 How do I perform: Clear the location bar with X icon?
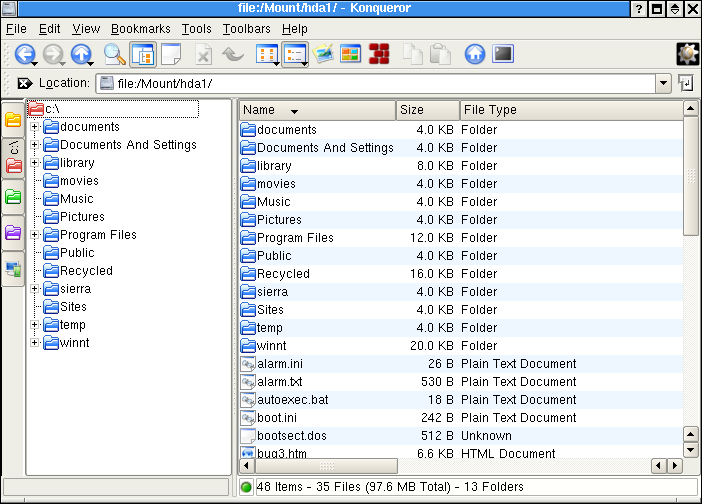pyautogui.click(x=25, y=83)
